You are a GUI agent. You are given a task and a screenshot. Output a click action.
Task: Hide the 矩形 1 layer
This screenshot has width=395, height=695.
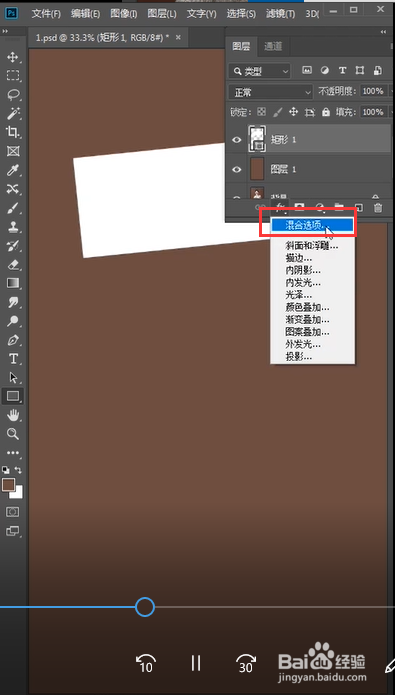[x=237, y=140]
